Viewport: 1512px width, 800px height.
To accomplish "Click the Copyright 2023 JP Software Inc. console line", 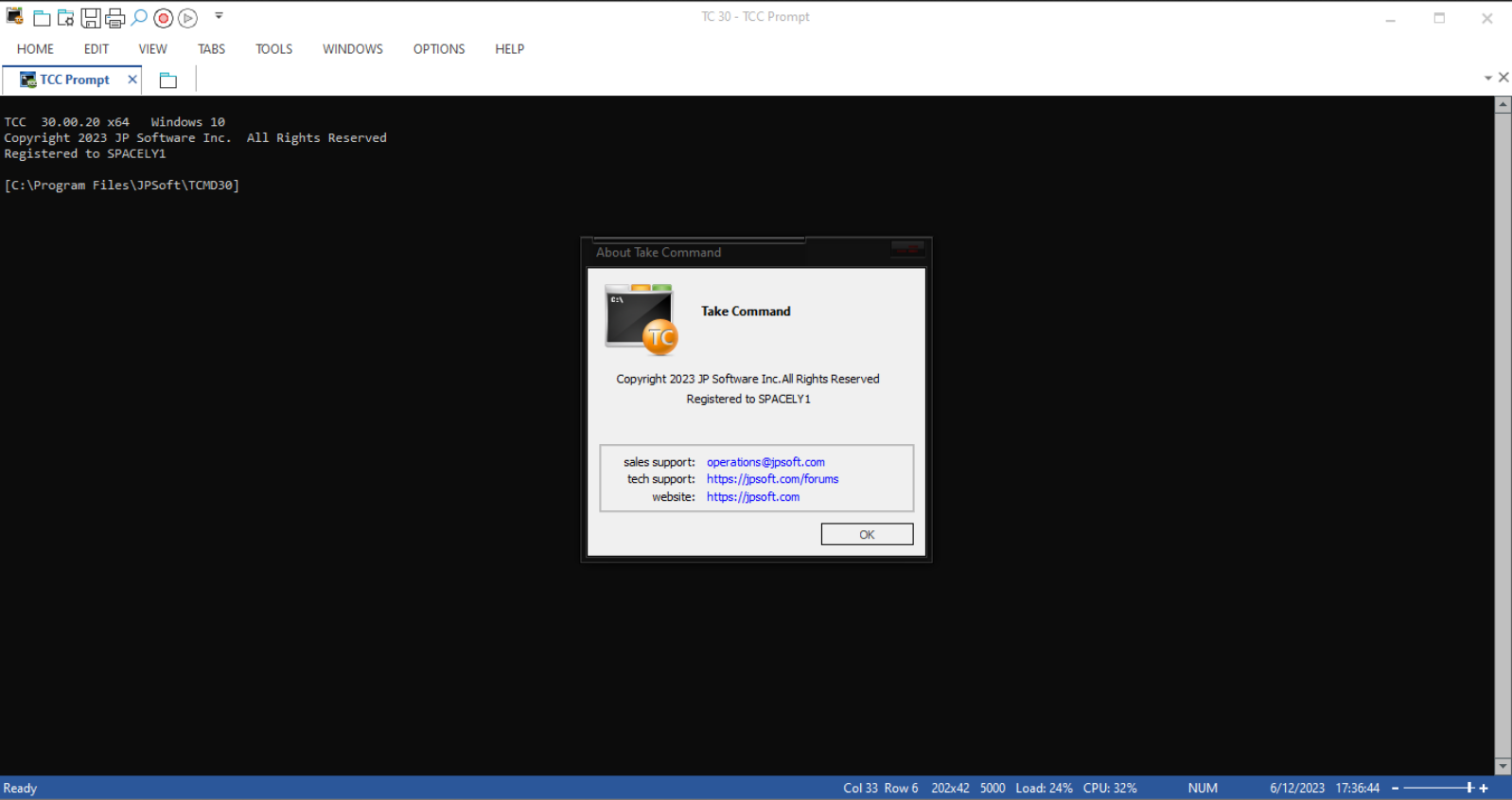I will click(195, 138).
